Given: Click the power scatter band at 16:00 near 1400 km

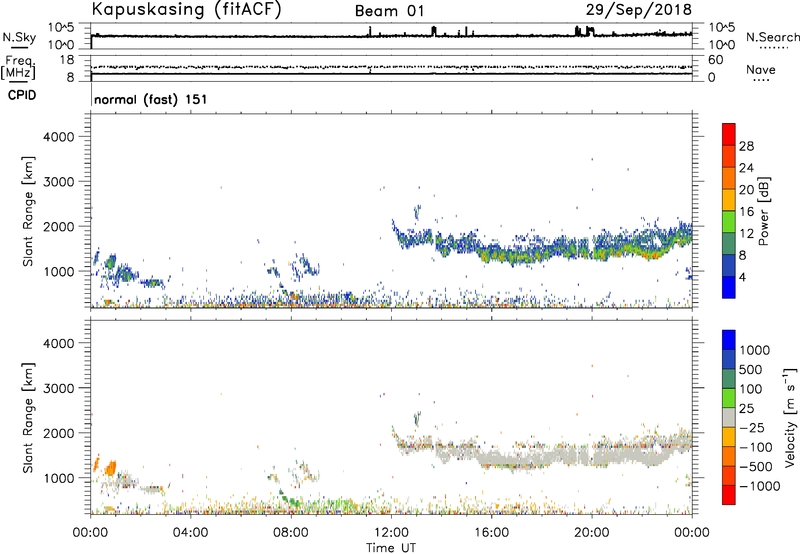Looking at the screenshot, I should pos(491,252).
